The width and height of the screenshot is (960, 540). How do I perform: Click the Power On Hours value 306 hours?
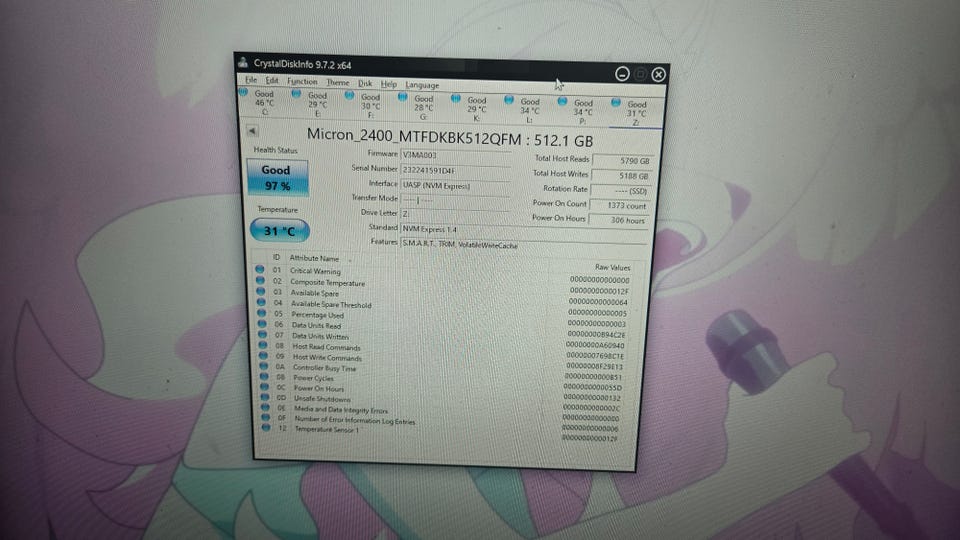coord(618,220)
